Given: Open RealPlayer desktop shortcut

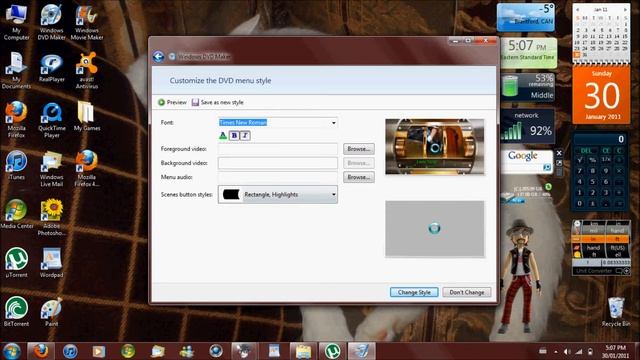Looking at the screenshot, I should coord(51,68).
